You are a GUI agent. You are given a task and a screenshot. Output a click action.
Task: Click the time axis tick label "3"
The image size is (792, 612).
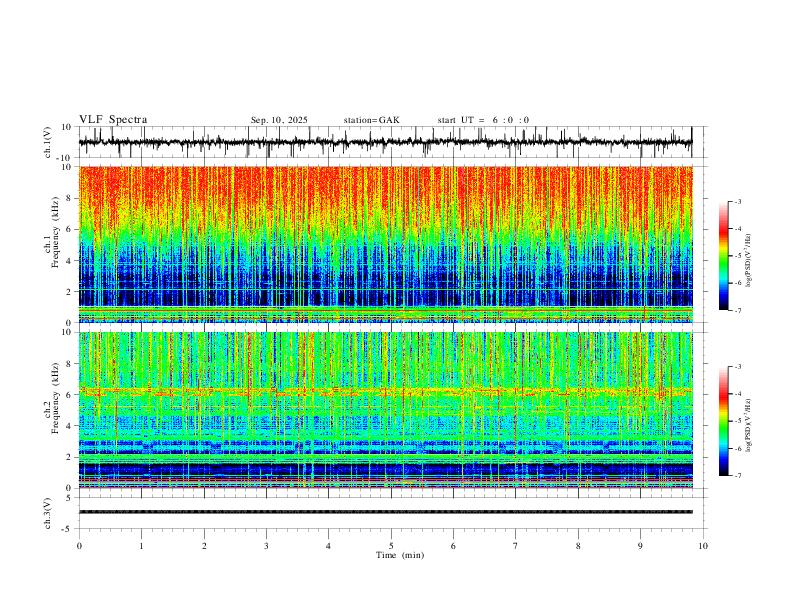(266, 546)
